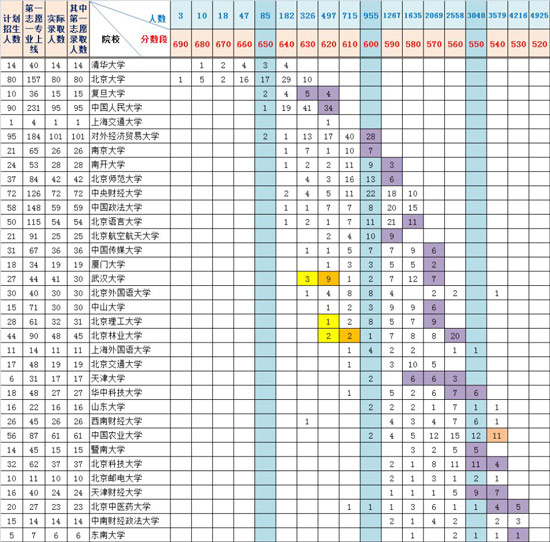
Task: Select purple 28 cell for 对外经济贸易大学
Action: (371, 136)
